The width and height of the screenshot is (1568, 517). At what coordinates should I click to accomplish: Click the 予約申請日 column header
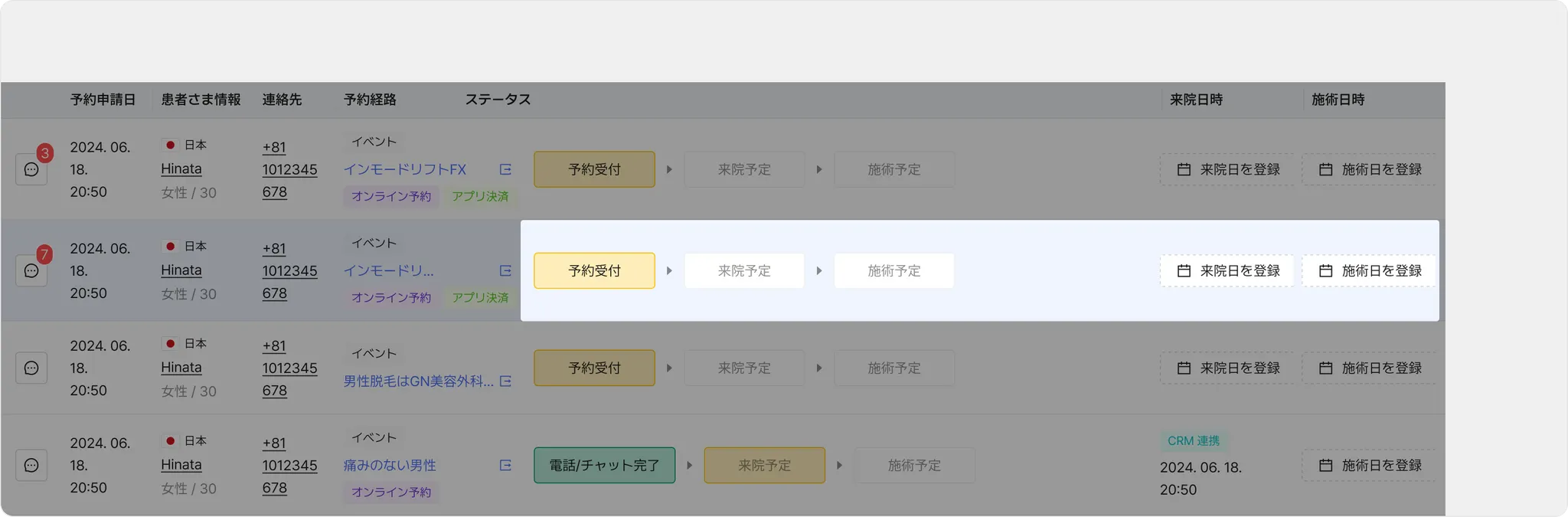coord(103,100)
